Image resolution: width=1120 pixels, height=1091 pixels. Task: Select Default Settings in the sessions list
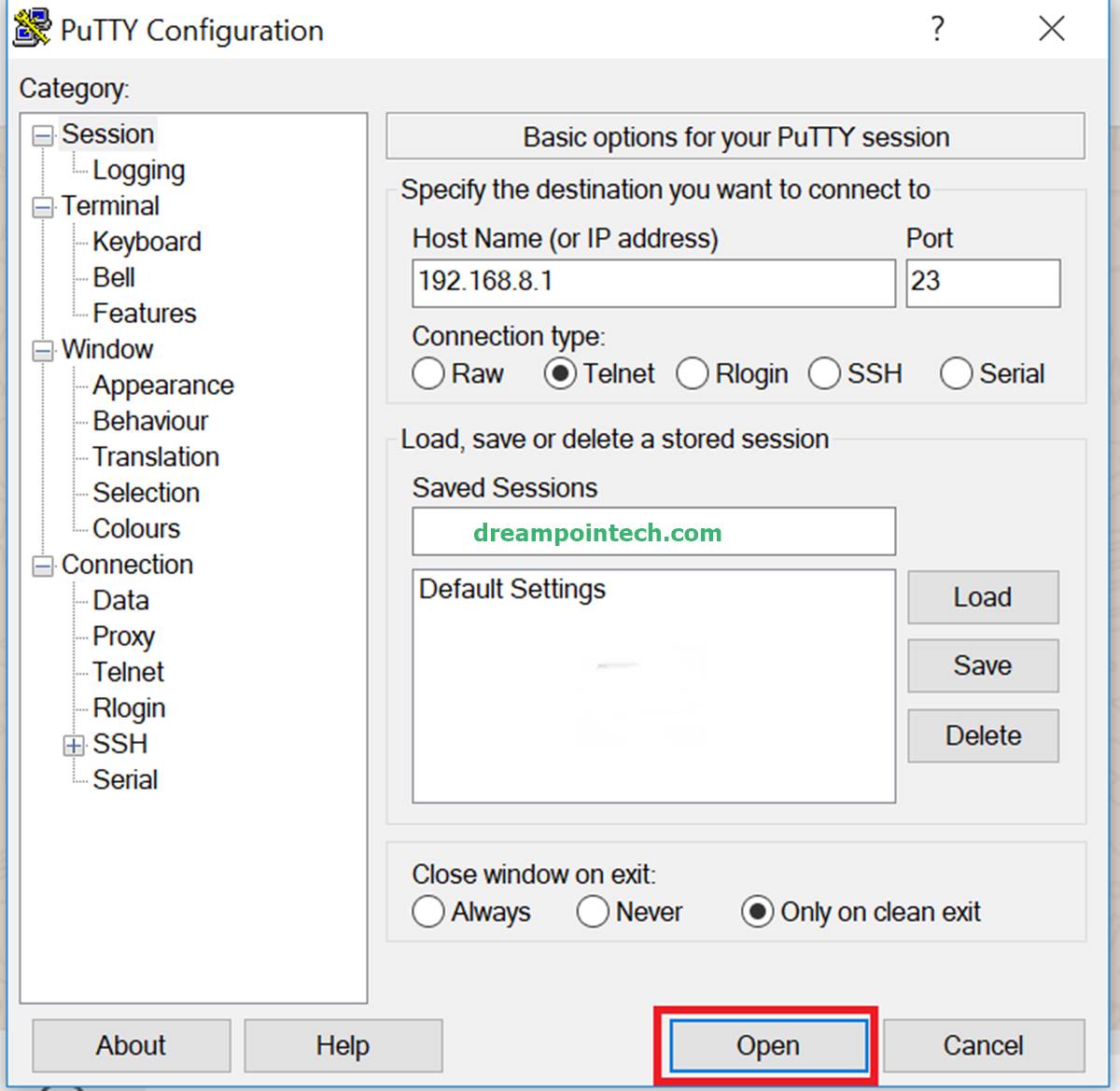coord(512,589)
